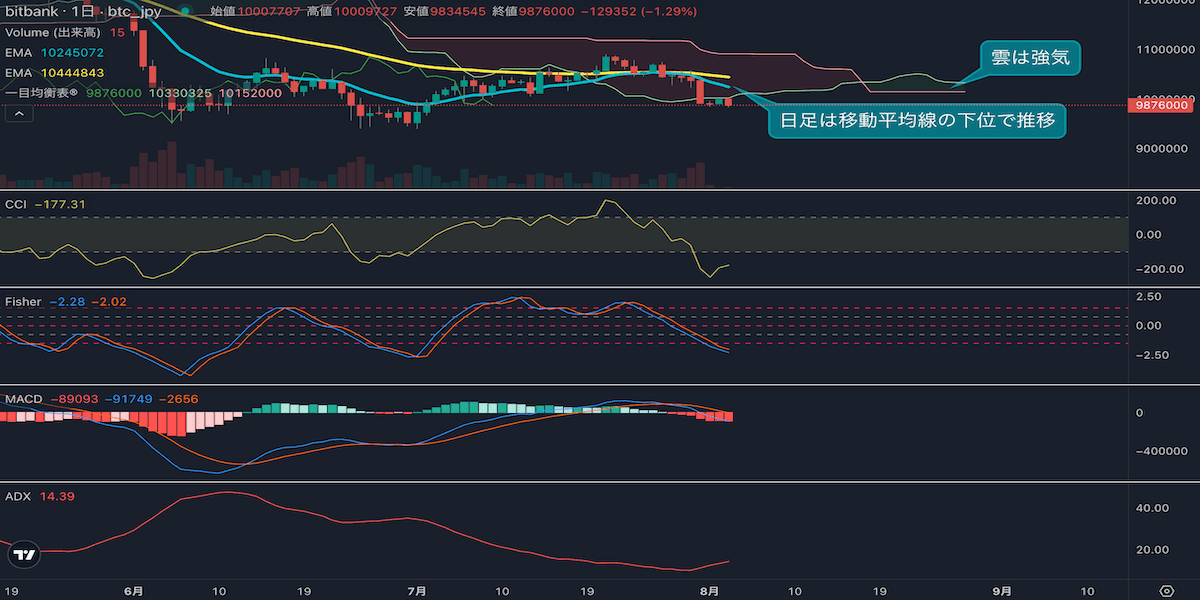1200x600 pixels.
Task: Click 9000000 on the price scale
Action: (x=1160, y=149)
